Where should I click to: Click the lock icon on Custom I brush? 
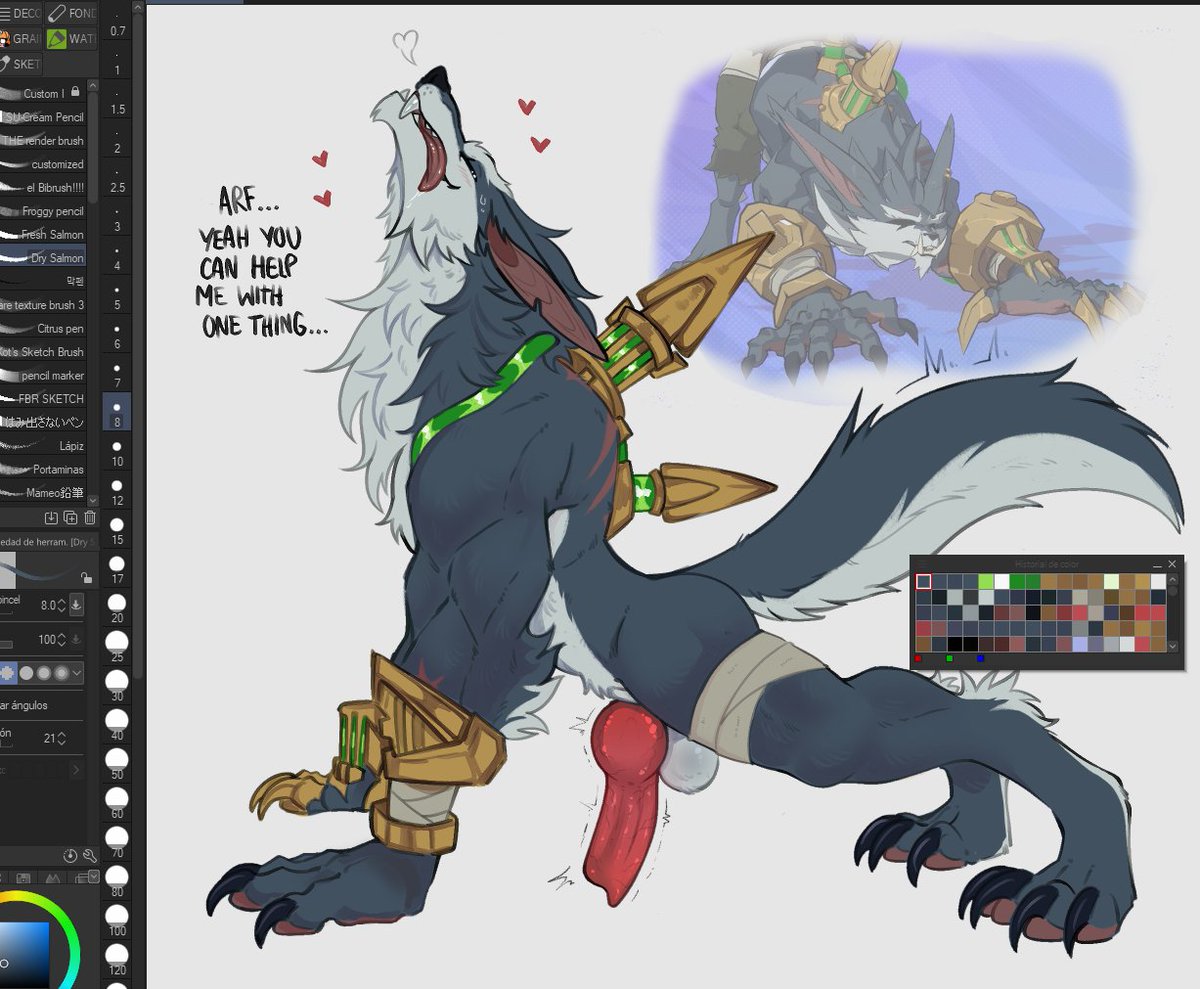[76, 93]
